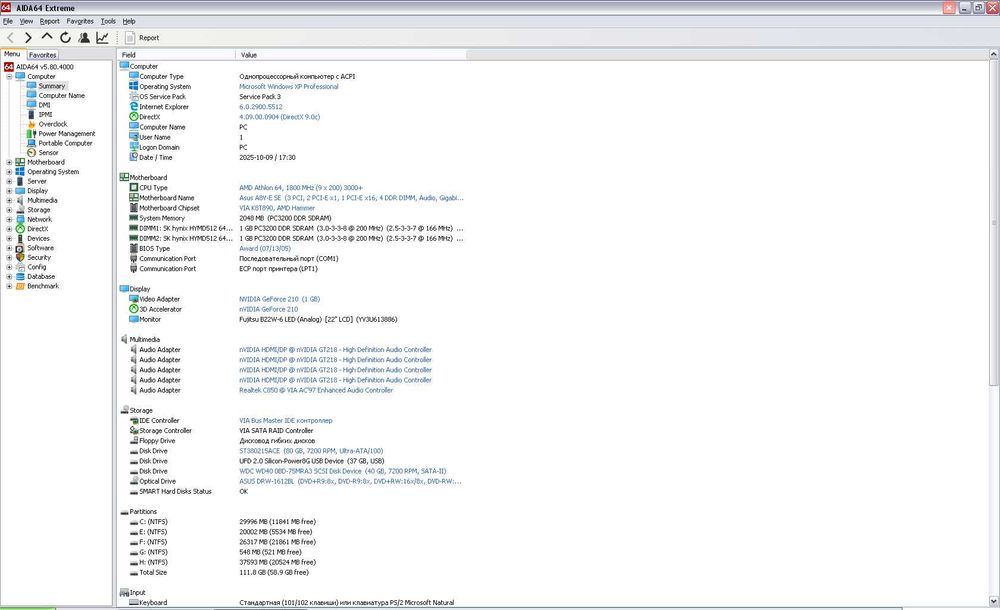Open the Favorites menu

click(x=80, y=21)
